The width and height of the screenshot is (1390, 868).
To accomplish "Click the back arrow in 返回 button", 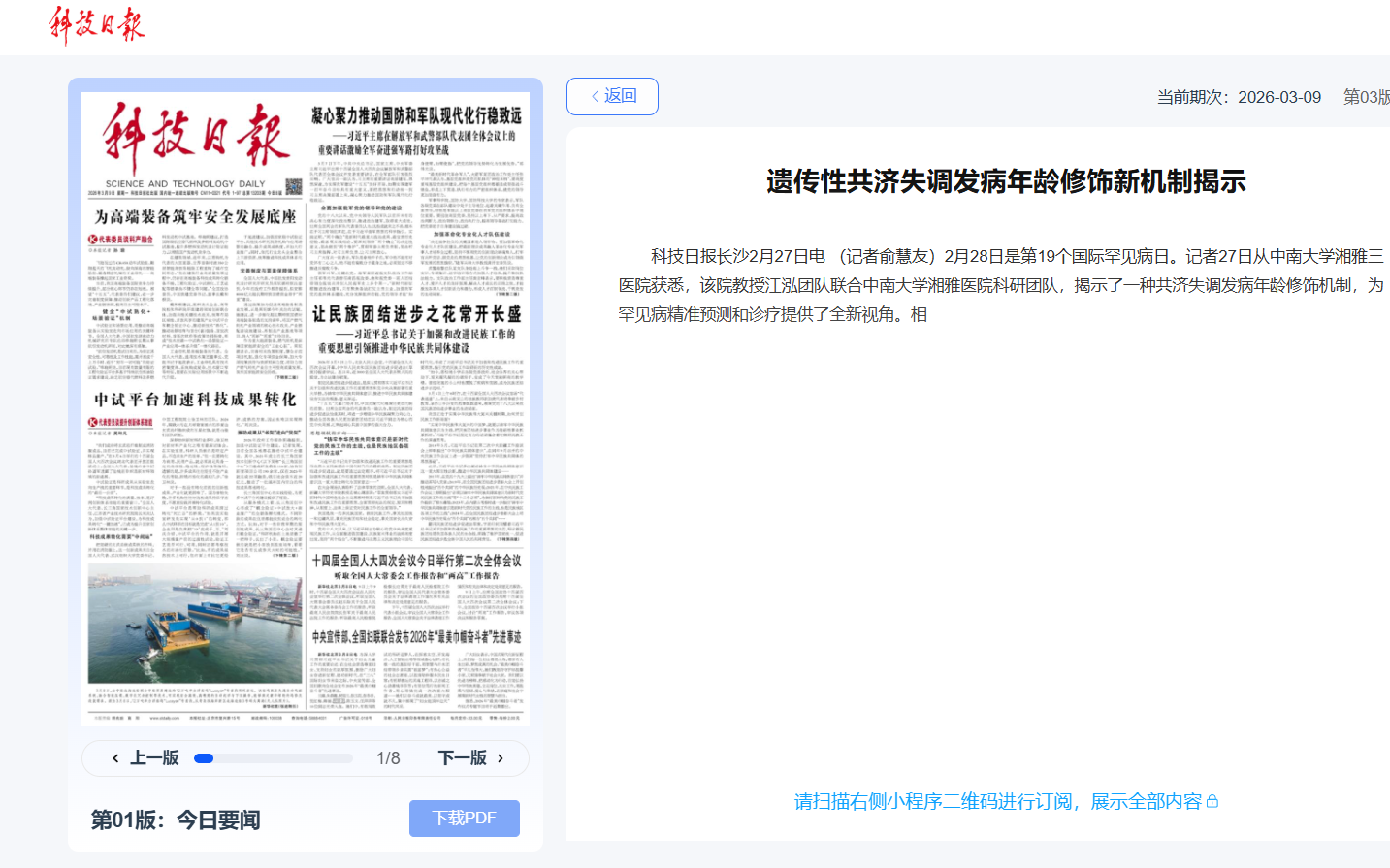I will pos(595,96).
